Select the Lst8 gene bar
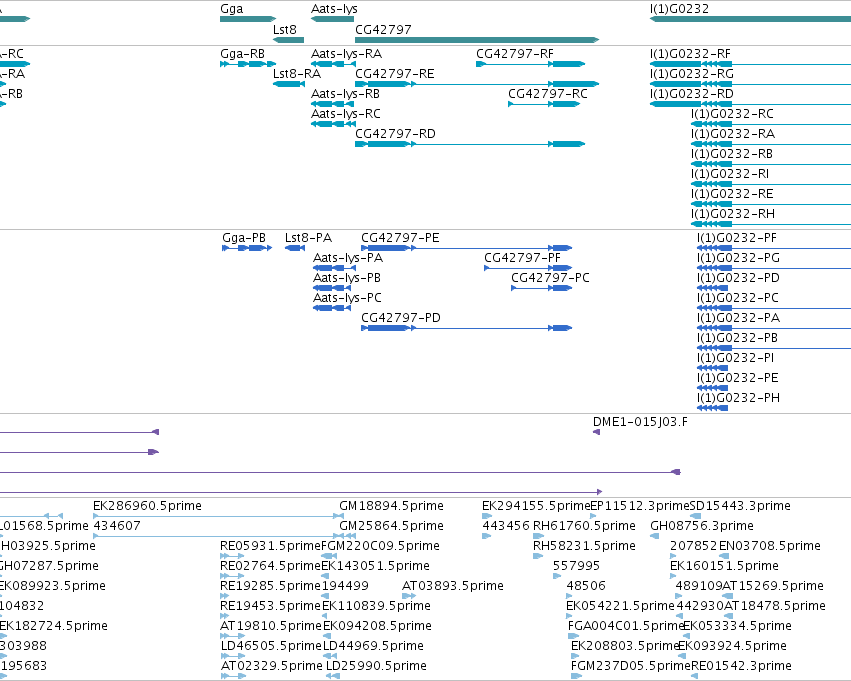 click(x=288, y=40)
